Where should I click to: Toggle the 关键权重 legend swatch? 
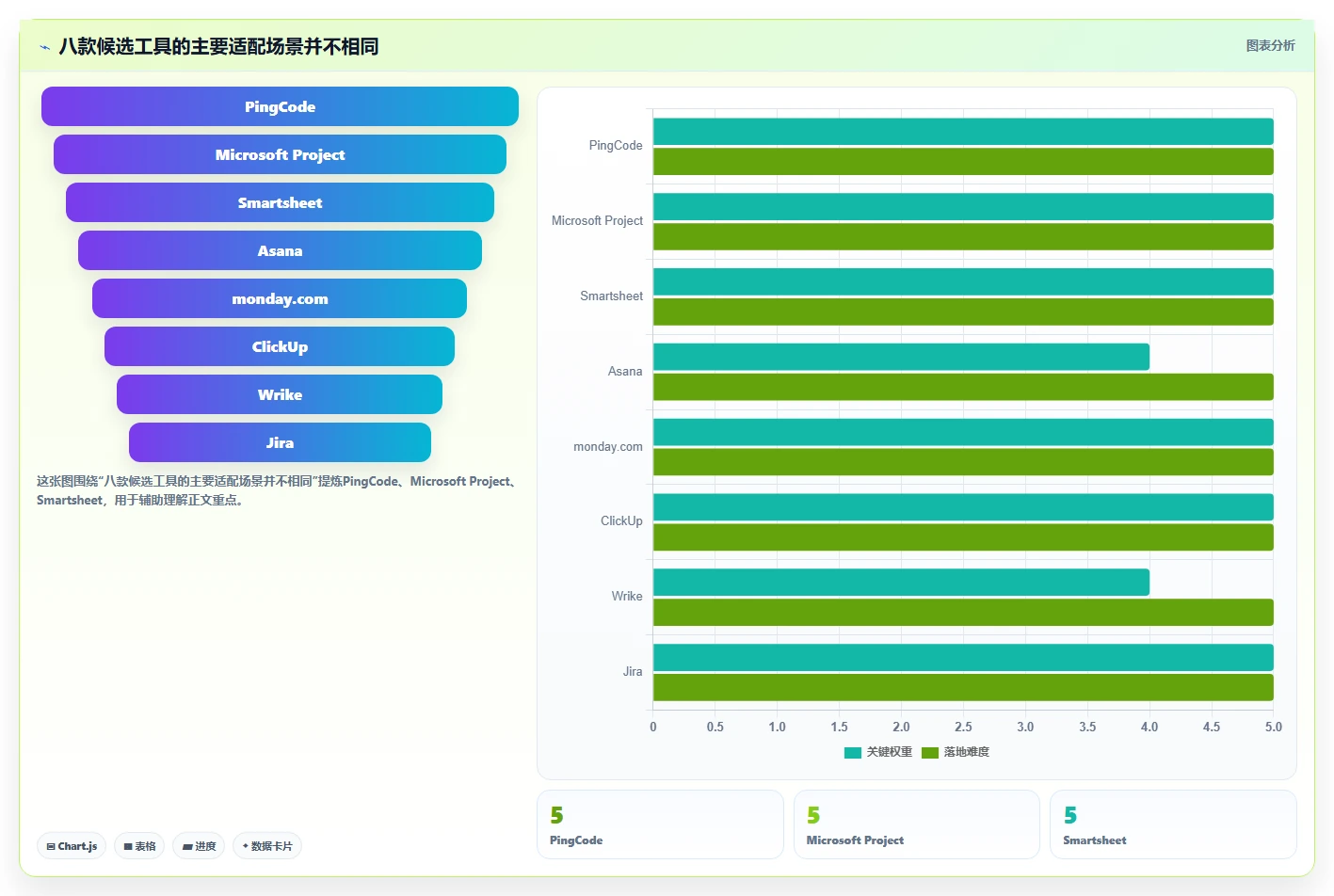[853, 752]
